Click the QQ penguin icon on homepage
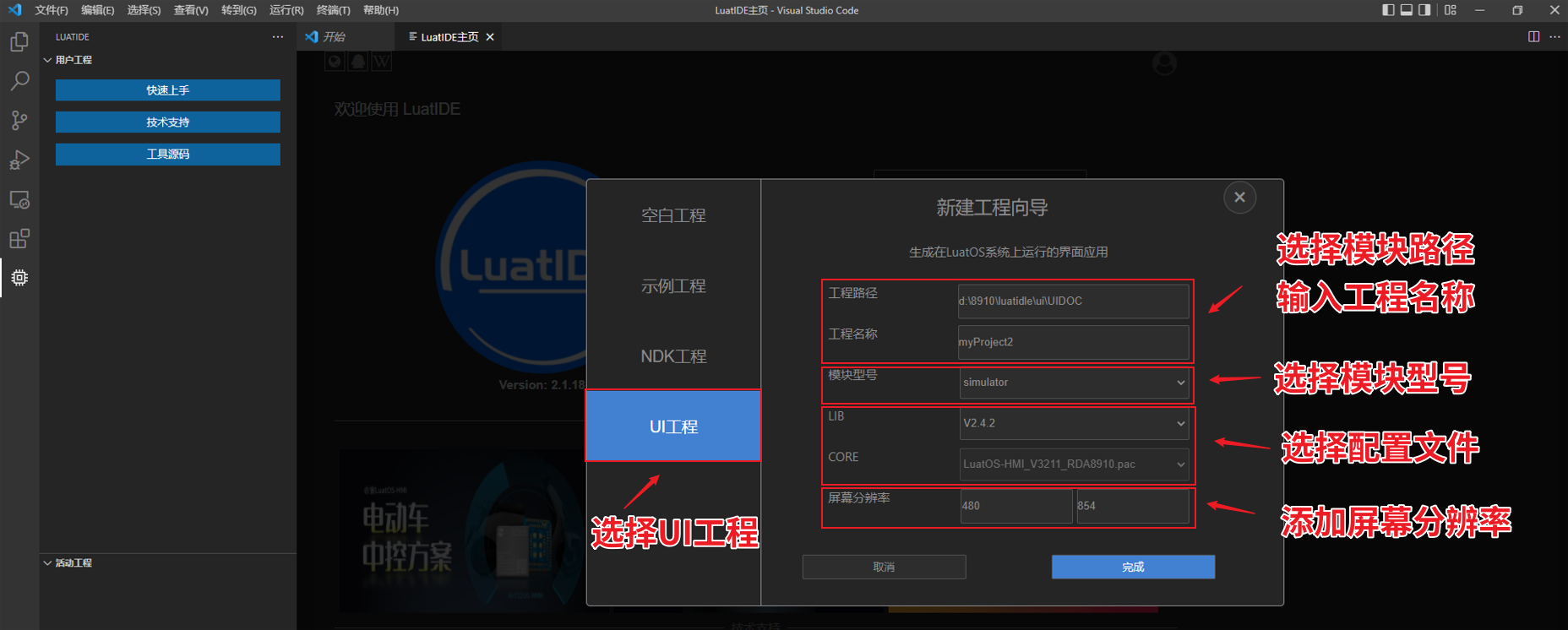 click(358, 62)
